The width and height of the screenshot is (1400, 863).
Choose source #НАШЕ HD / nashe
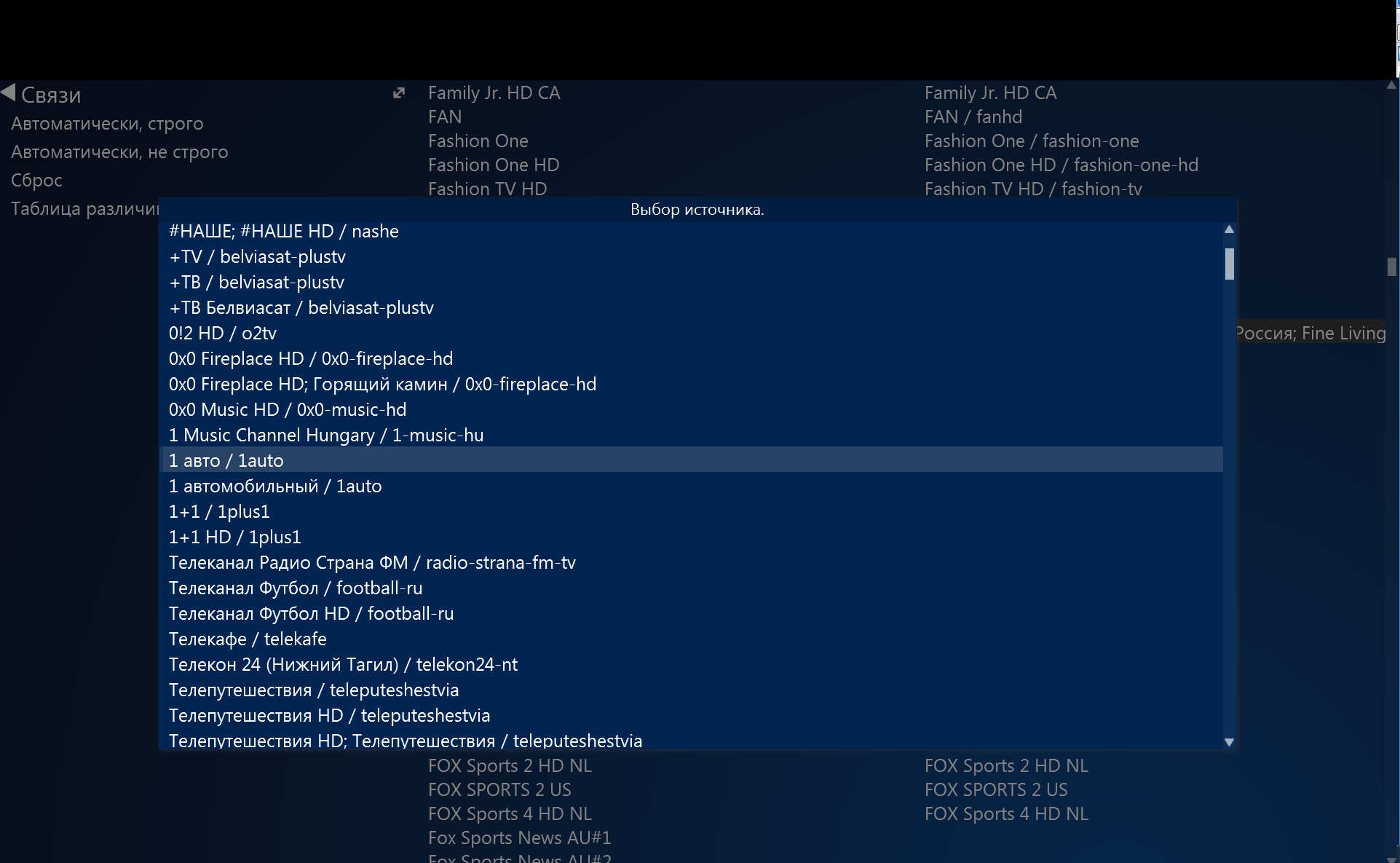click(x=284, y=232)
